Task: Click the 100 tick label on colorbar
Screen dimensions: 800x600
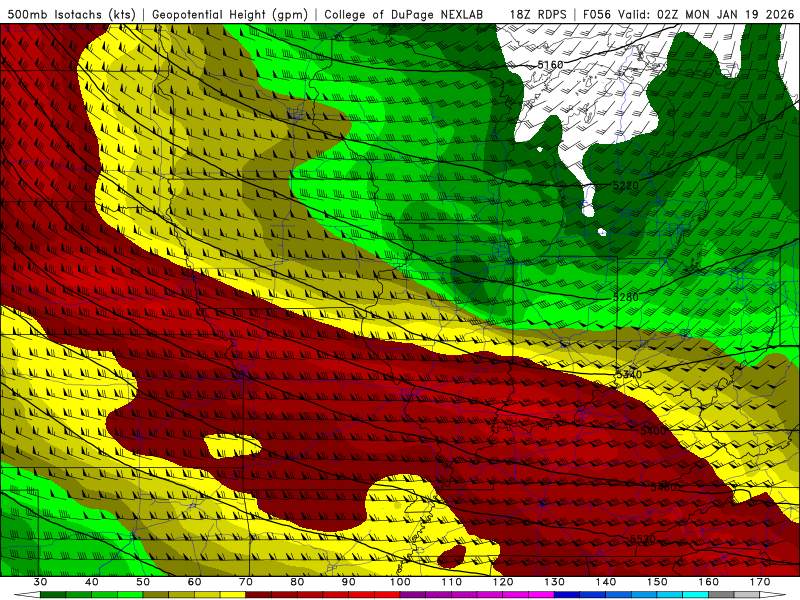Action: pyautogui.click(x=400, y=582)
